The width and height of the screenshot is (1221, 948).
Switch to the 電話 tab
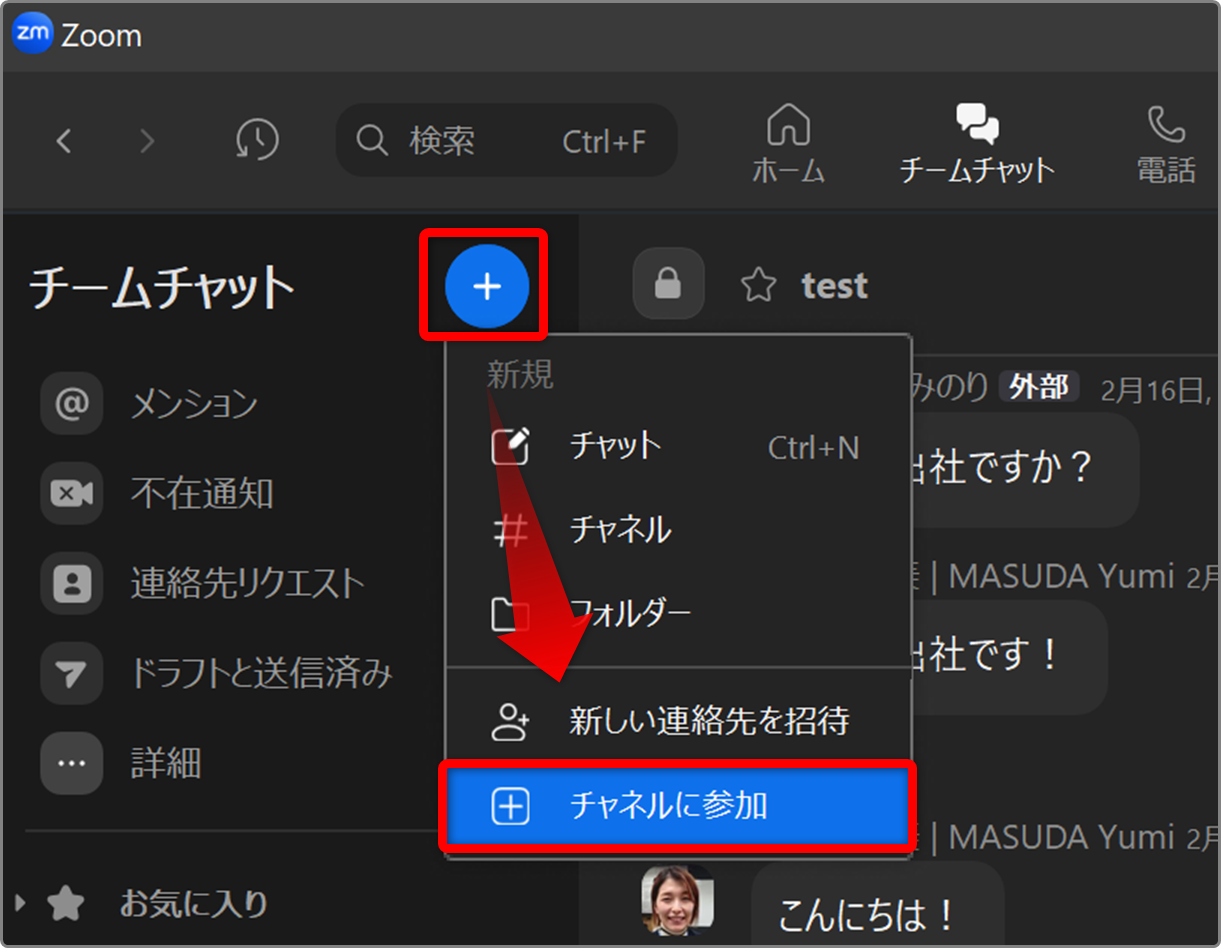point(1166,144)
